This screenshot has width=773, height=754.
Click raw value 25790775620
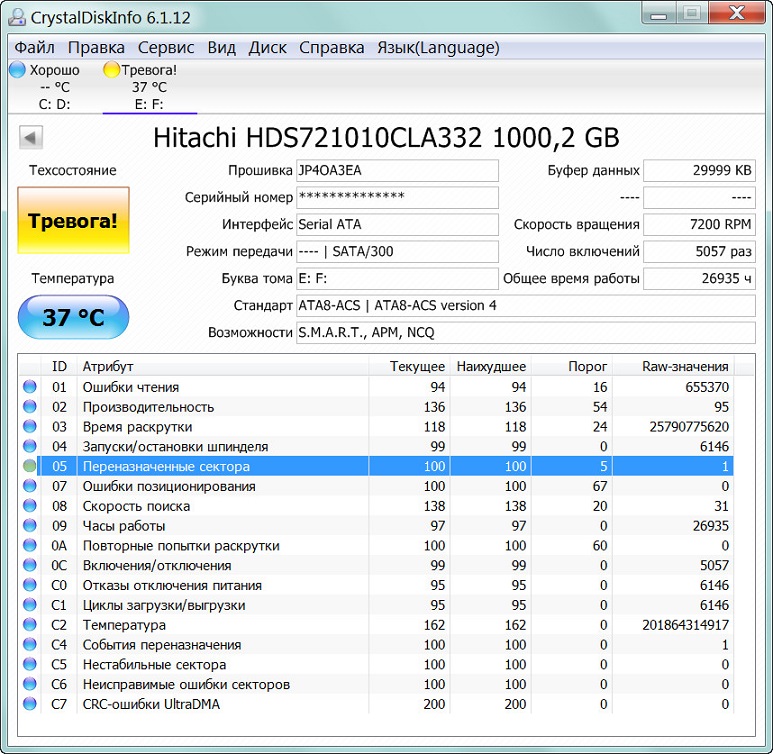(x=689, y=426)
